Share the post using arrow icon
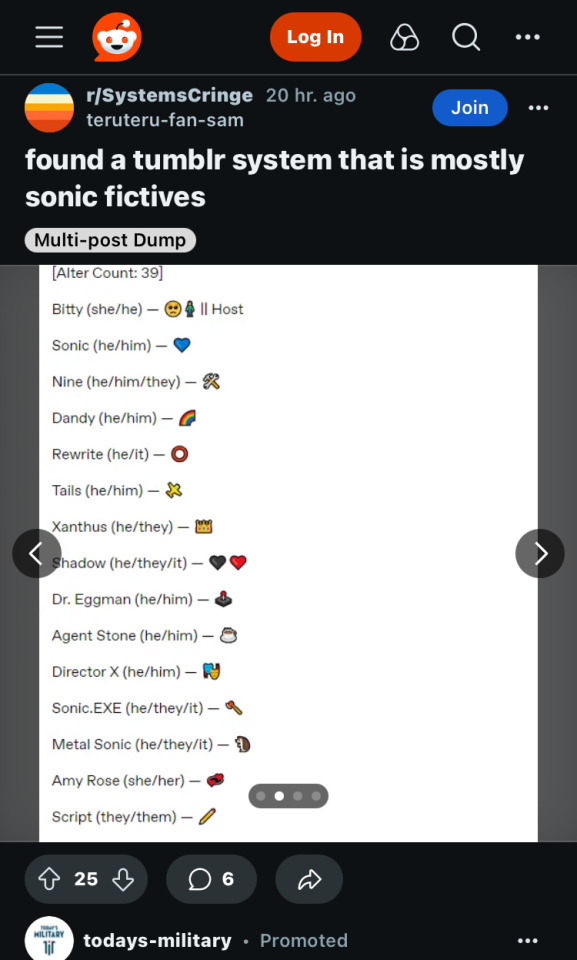The image size is (577, 960). [x=309, y=879]
